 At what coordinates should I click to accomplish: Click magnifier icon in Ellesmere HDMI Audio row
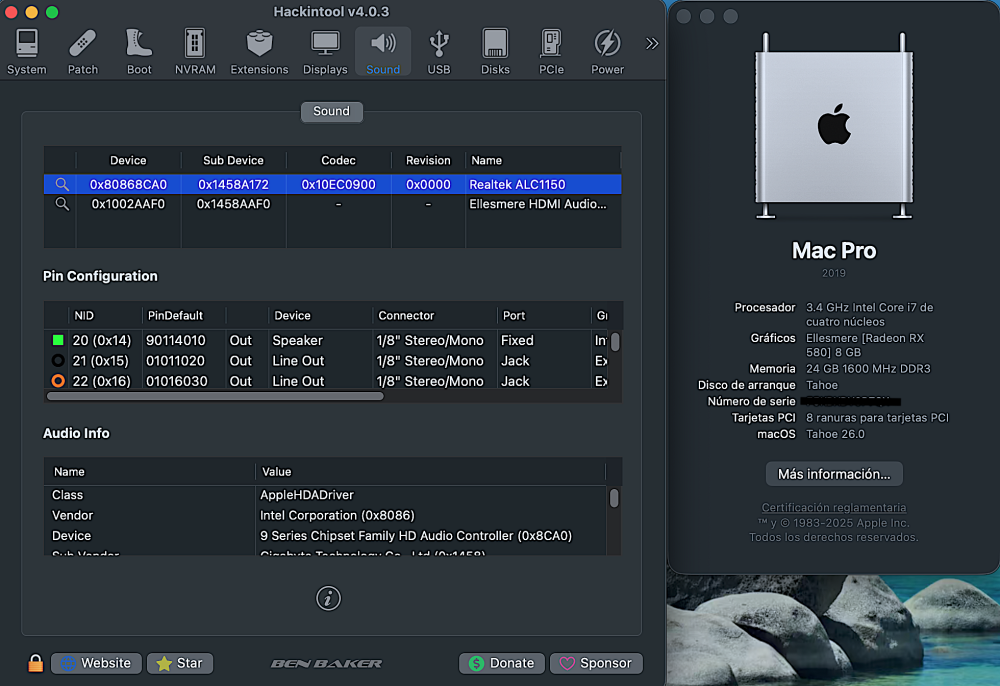[62, 204]
